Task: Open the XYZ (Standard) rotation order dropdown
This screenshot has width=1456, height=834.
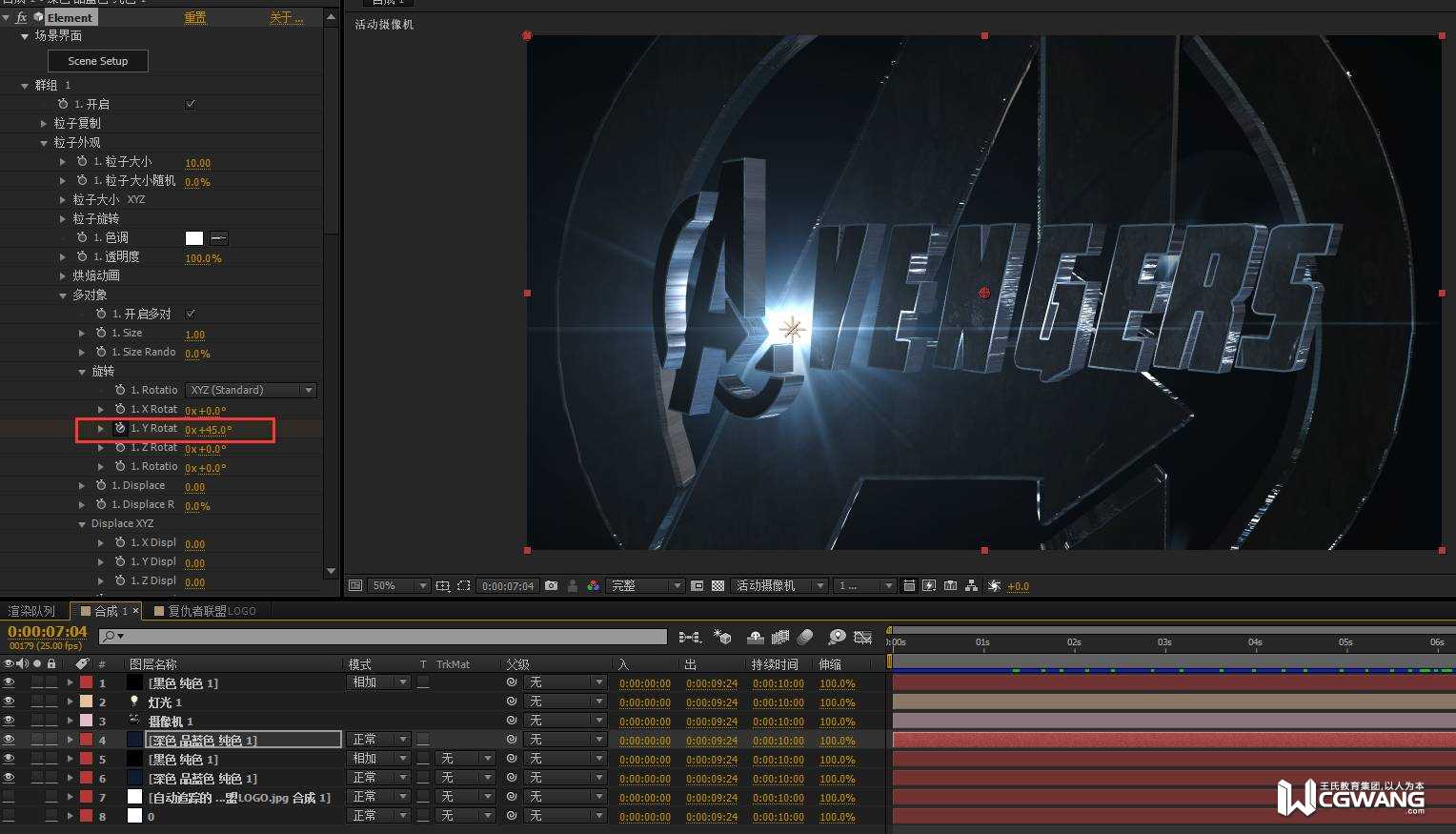Action: (x=251, y=390)
